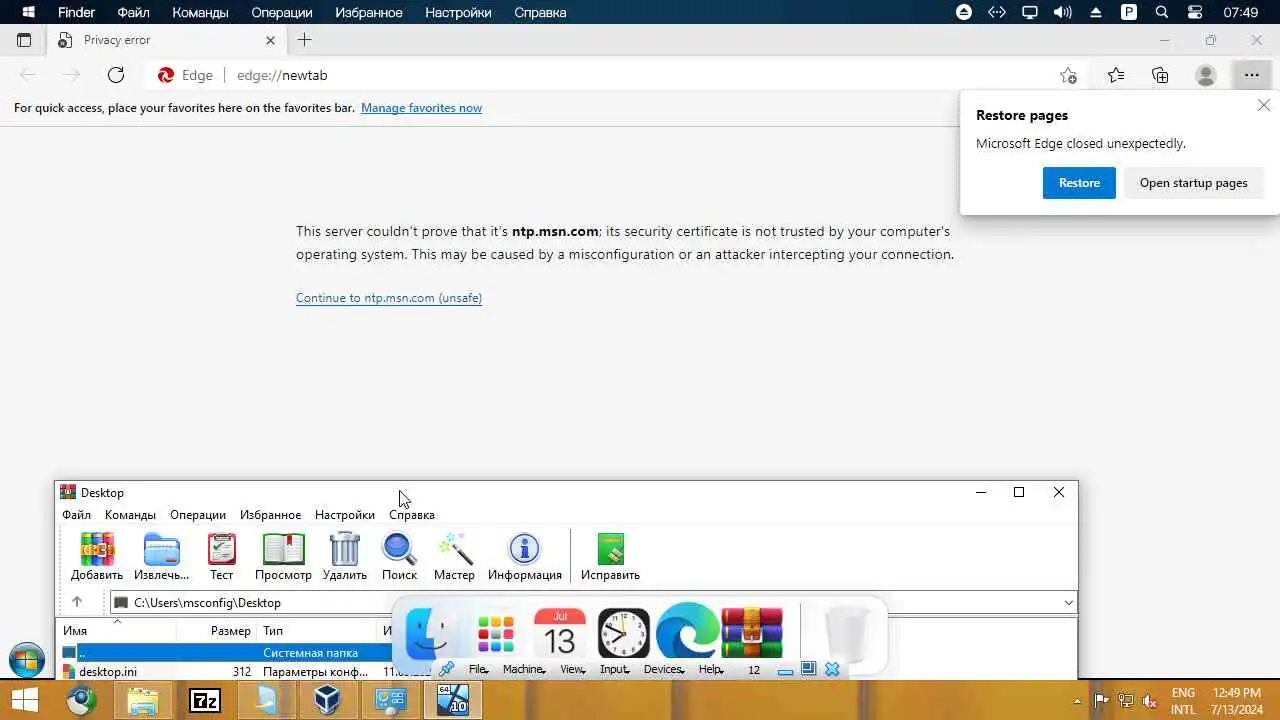Show hidden tray icons arrow

1077,701
